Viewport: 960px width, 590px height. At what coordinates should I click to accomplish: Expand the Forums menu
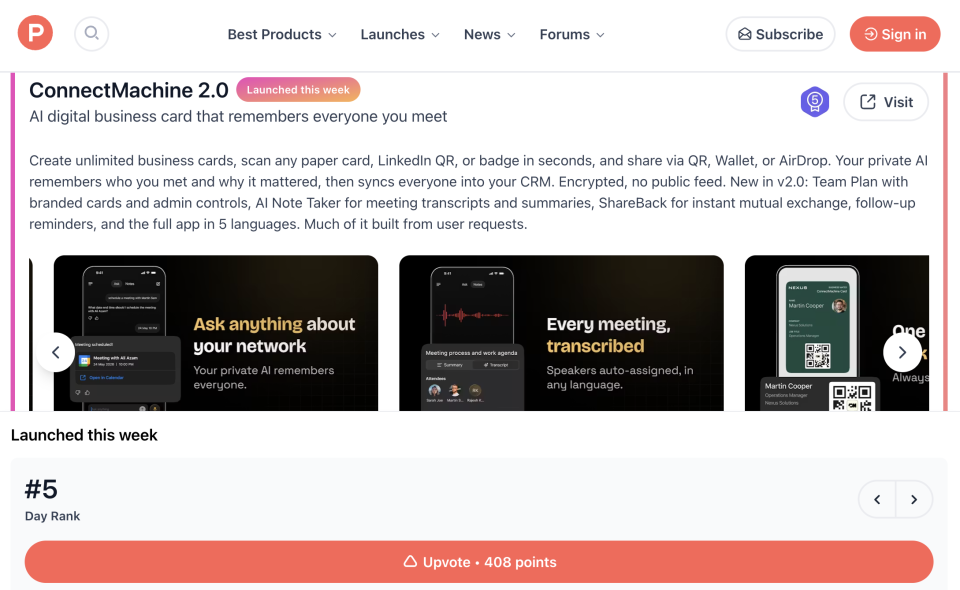click(x=572, y=34)
